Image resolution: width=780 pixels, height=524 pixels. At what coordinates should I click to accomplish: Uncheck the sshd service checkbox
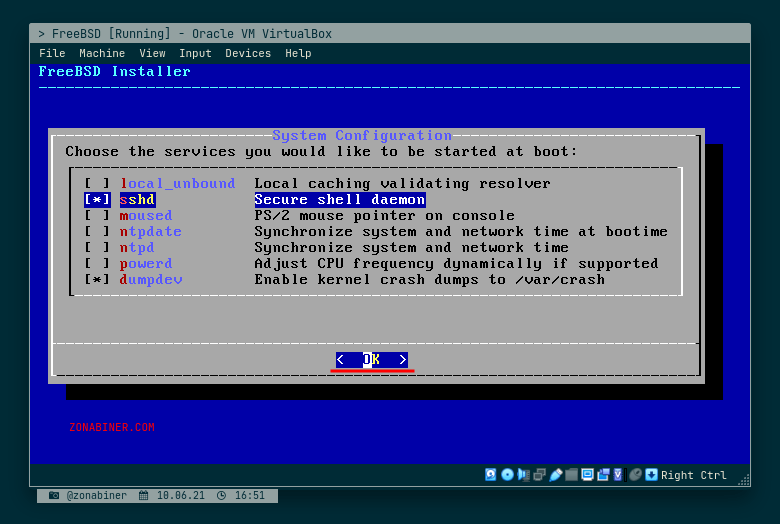(x=97, y=200)
